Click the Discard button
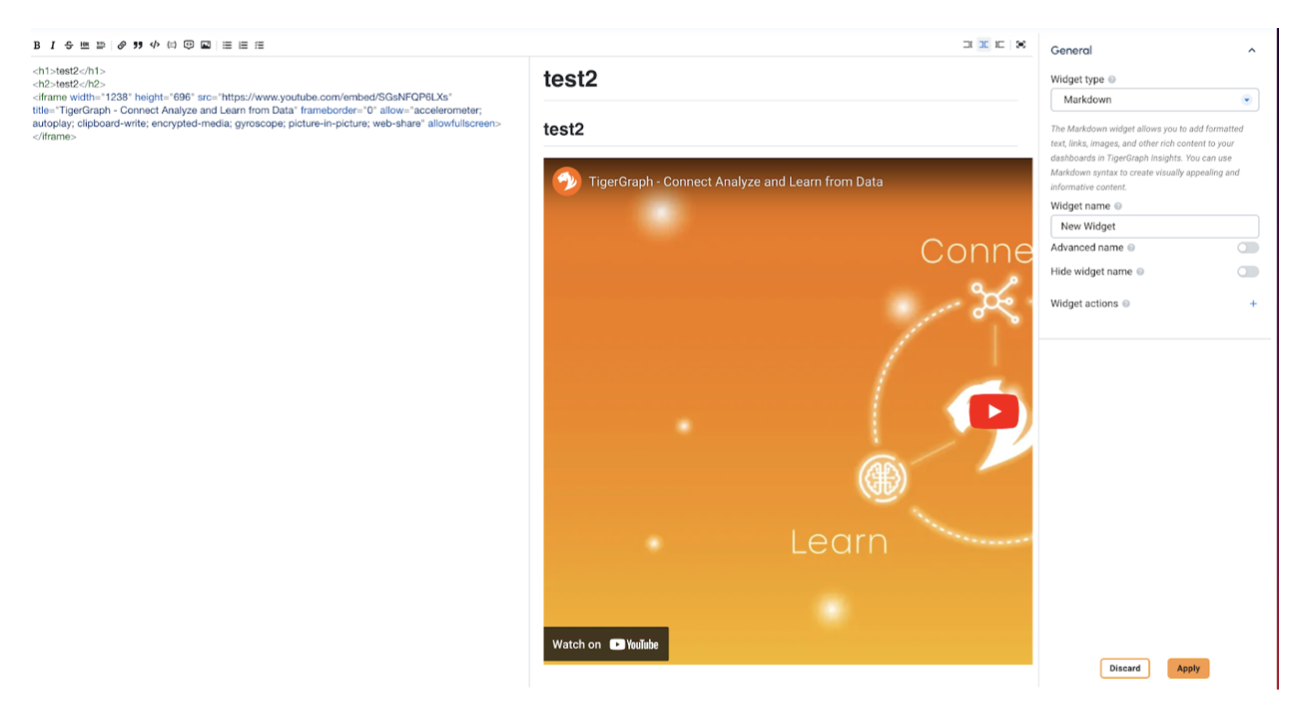This screenshot has width=1302, height=718. click(x=1124, y=669)
